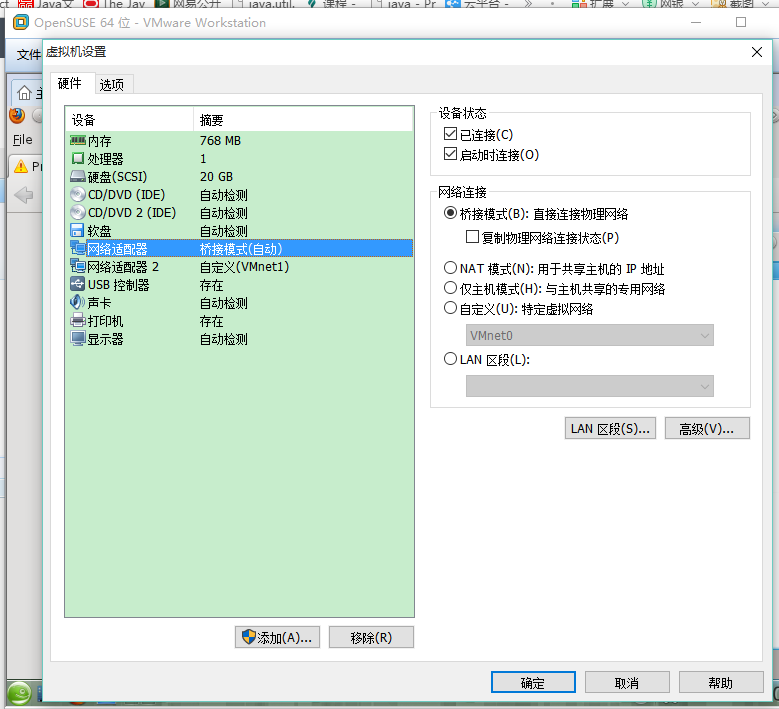
Task: Click the CD/DVD 2 (IDE) disc icon
Action: [78, 213]
